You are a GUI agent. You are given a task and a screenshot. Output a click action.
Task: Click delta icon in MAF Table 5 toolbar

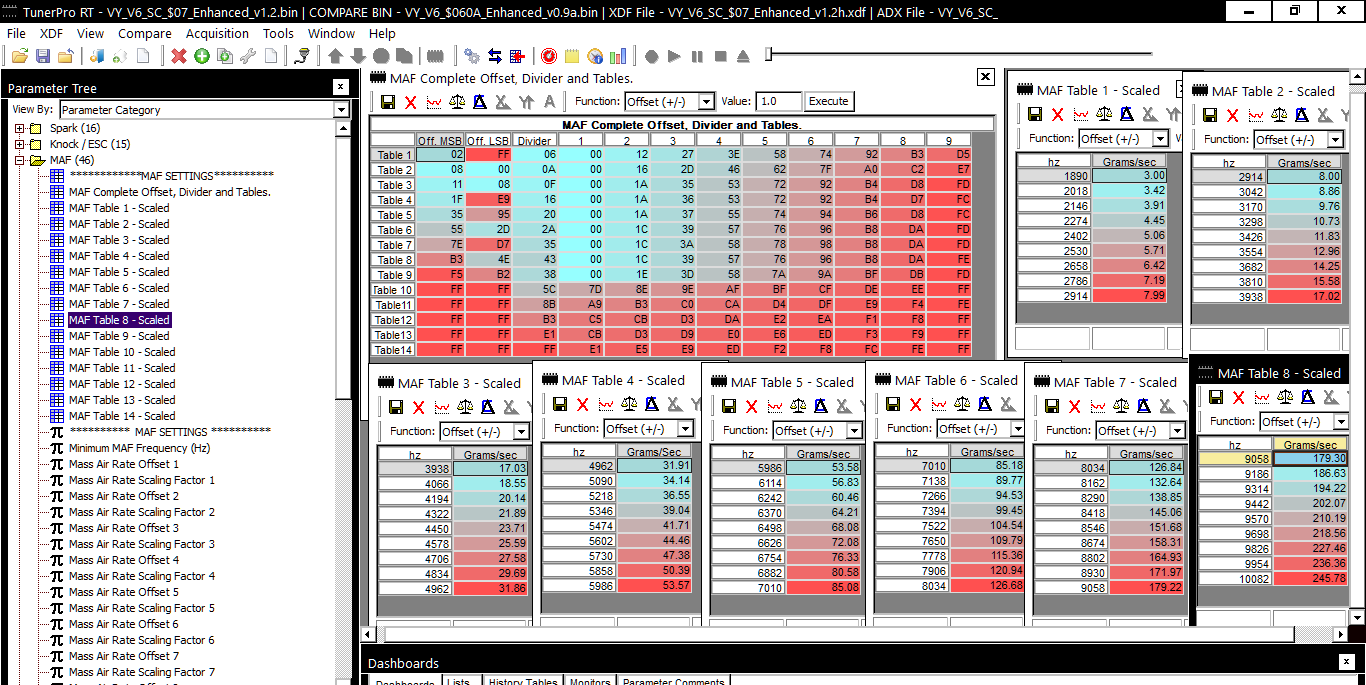821,406
